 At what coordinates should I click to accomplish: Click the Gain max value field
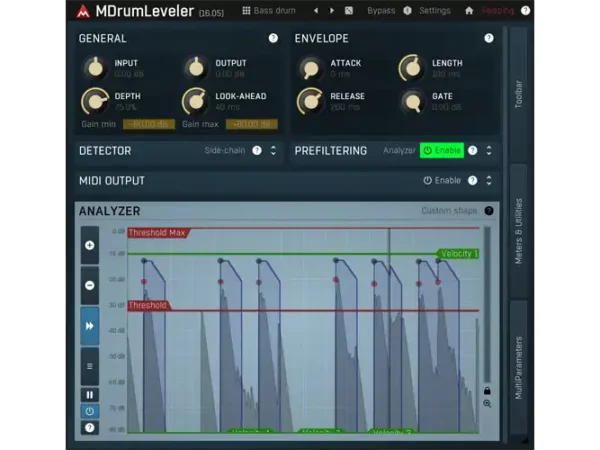(252, 124)
